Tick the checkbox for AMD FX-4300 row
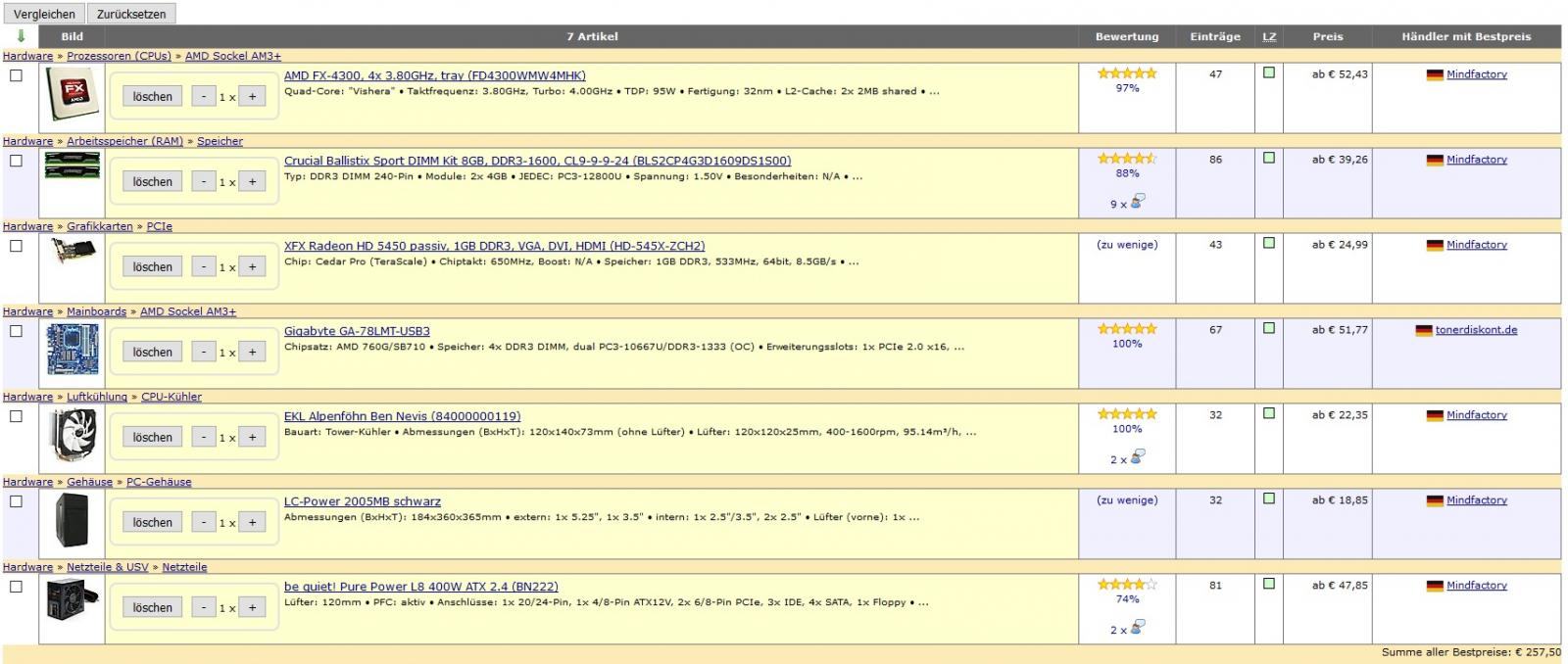 pos(16,75)
